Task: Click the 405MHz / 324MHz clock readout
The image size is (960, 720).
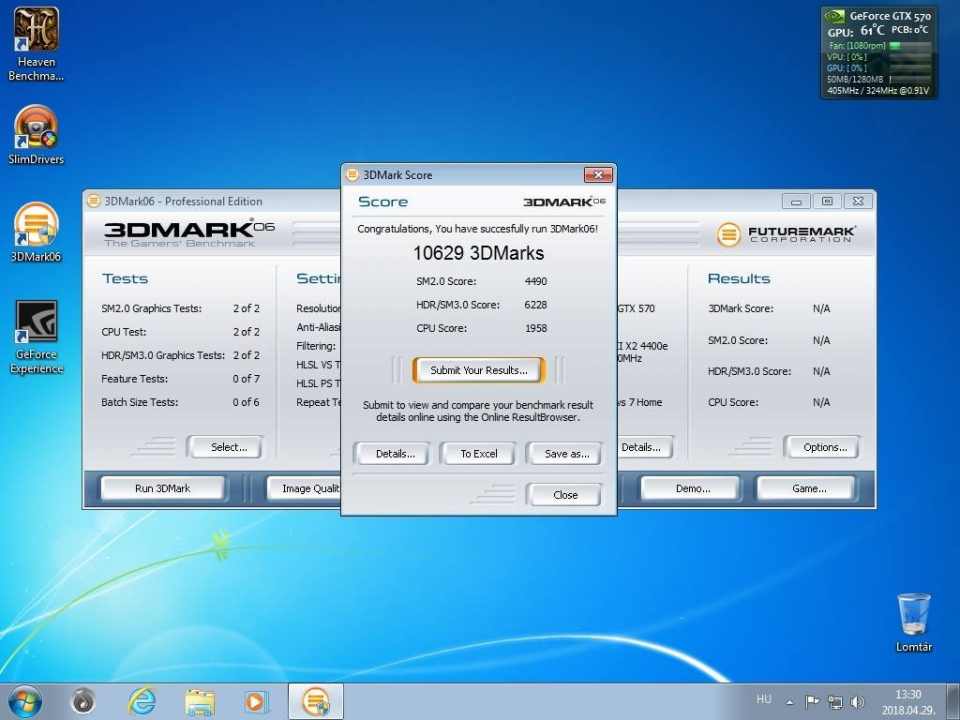Action: 878,91
